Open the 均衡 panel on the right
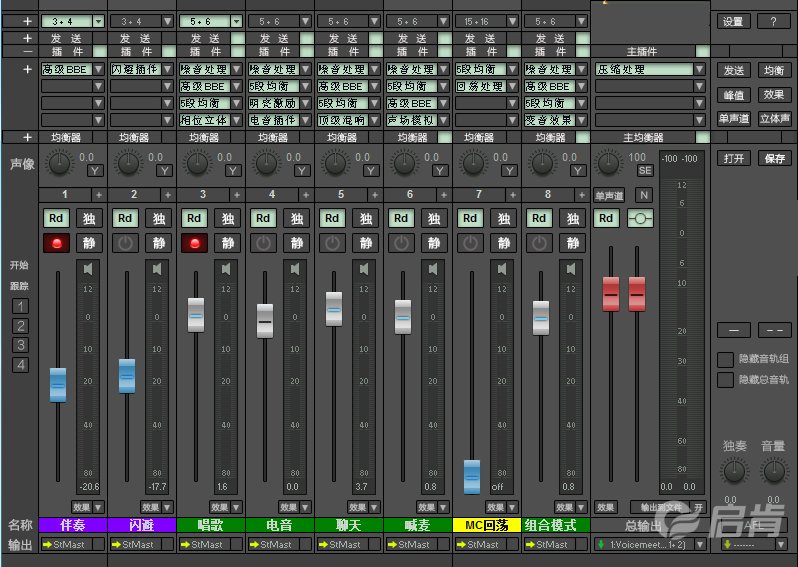Screen dimensions: 798x567 pyautogui.click(x=774, y=70)
